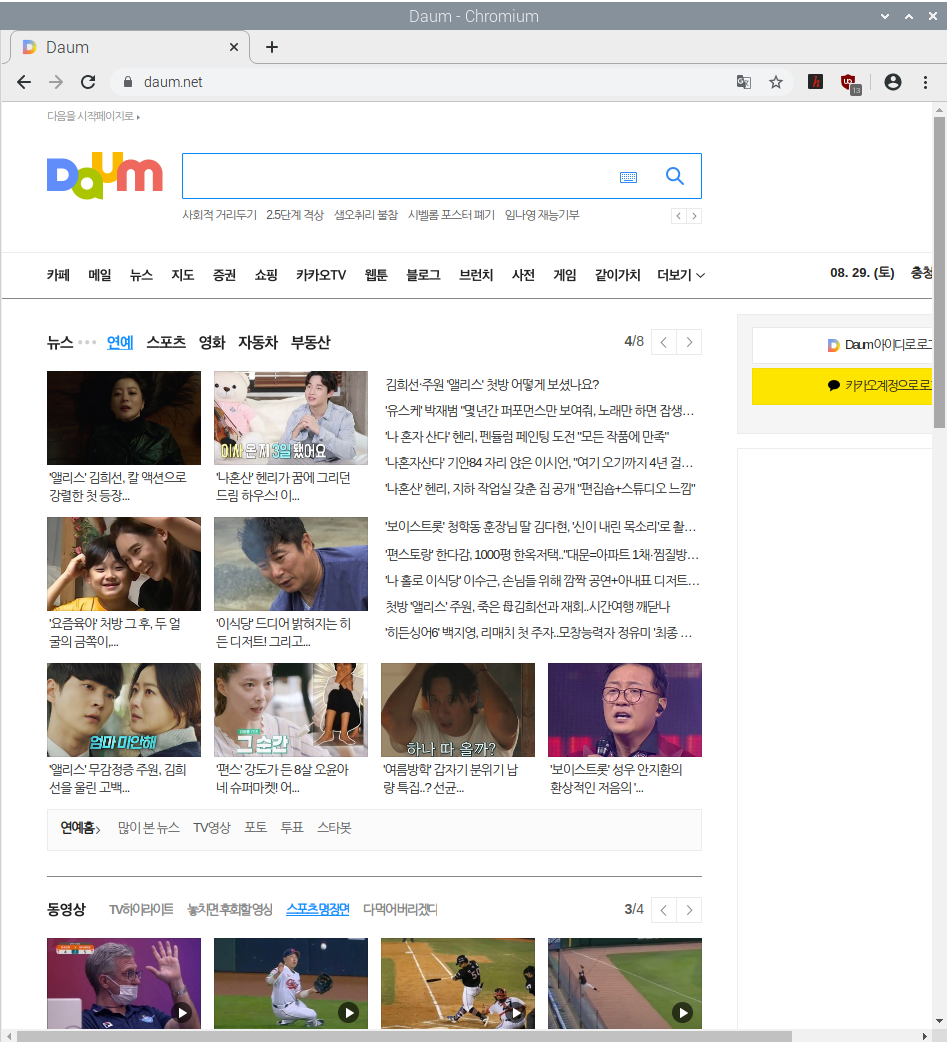The width and height of the screenshot is (947, 1042).
Task: Close the Daum tab
Action: tap(234, 47)
